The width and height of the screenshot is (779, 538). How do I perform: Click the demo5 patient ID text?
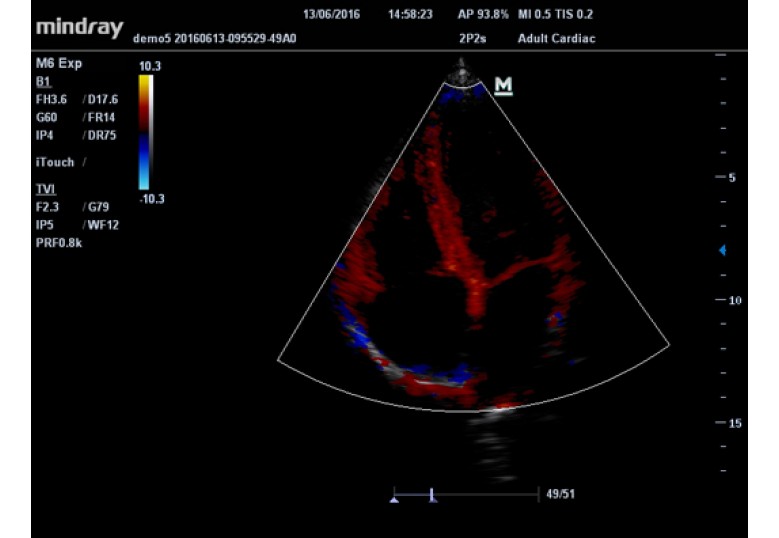pyautogui.click(x=215, y=38)
